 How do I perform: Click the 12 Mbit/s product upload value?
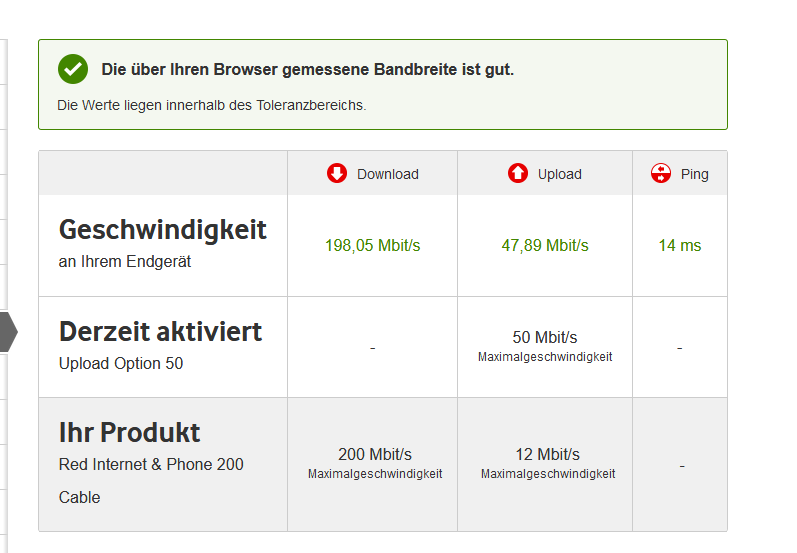(547, 454)
